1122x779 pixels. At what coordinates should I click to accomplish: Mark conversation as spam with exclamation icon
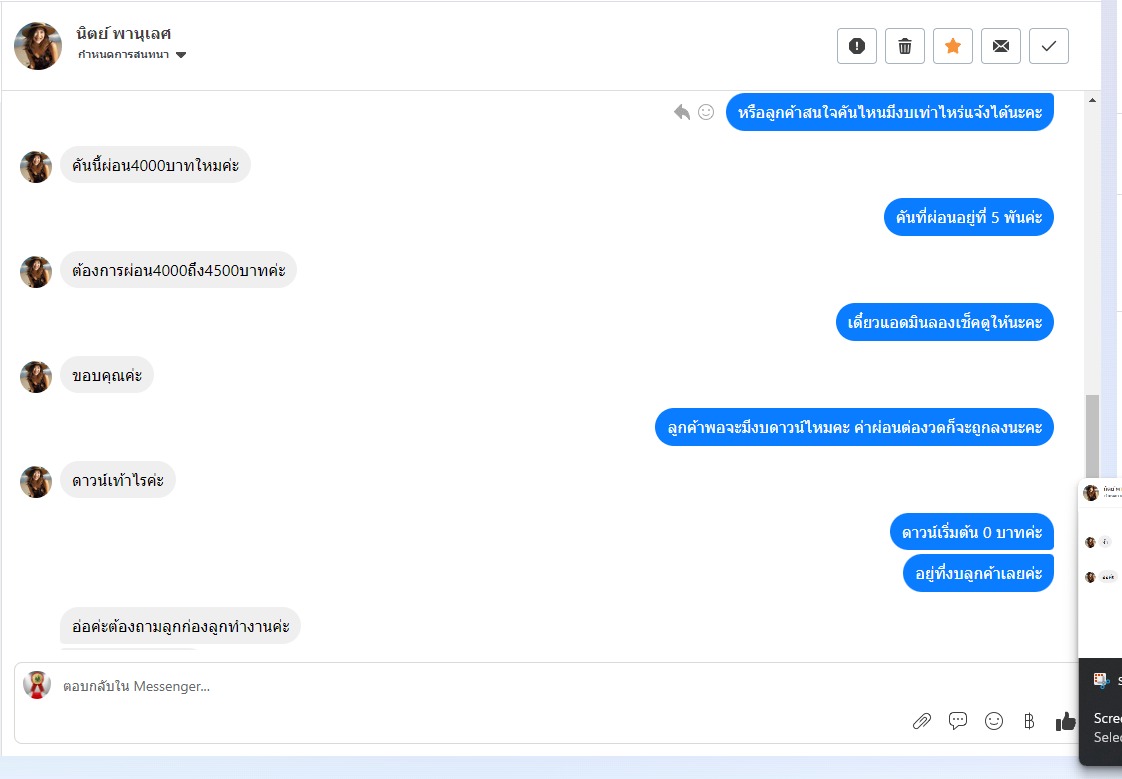[x=857, y=46]
